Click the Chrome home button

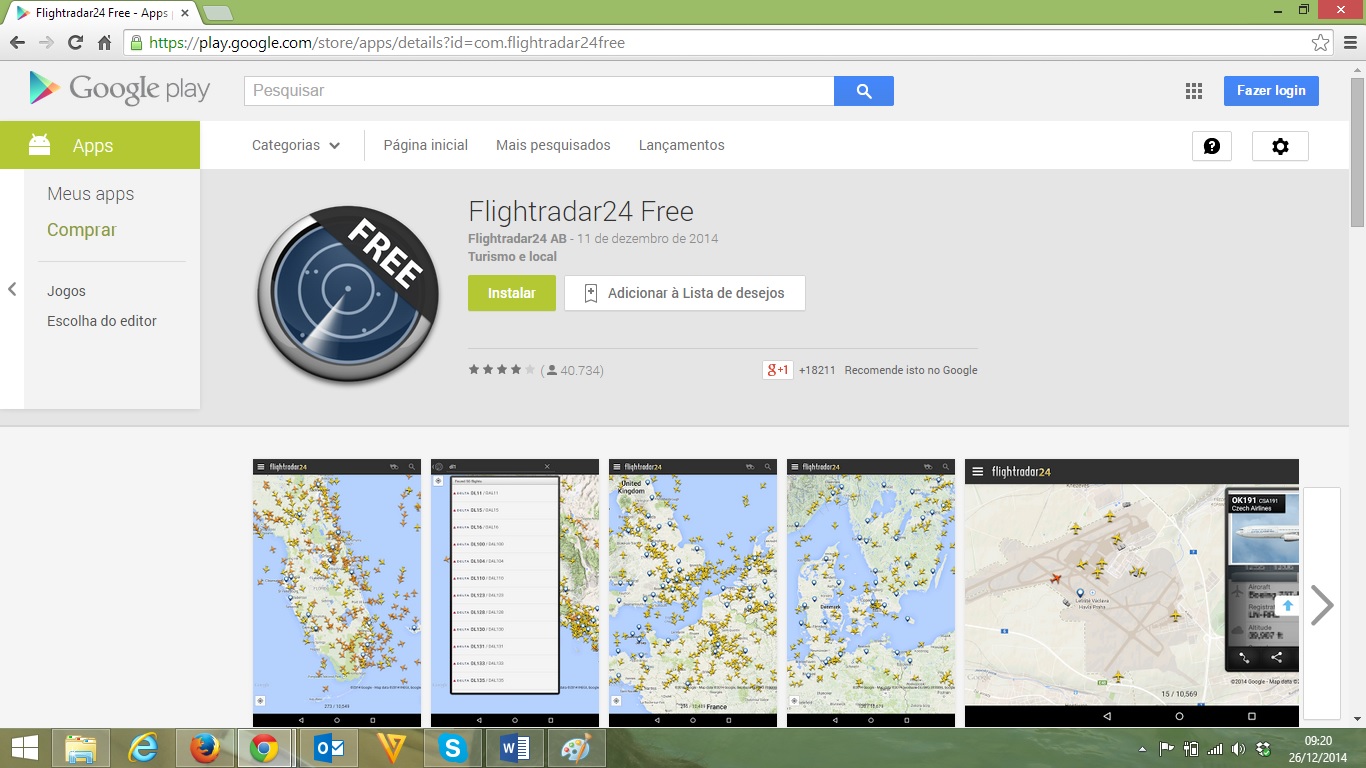click(x=104, y=43)
